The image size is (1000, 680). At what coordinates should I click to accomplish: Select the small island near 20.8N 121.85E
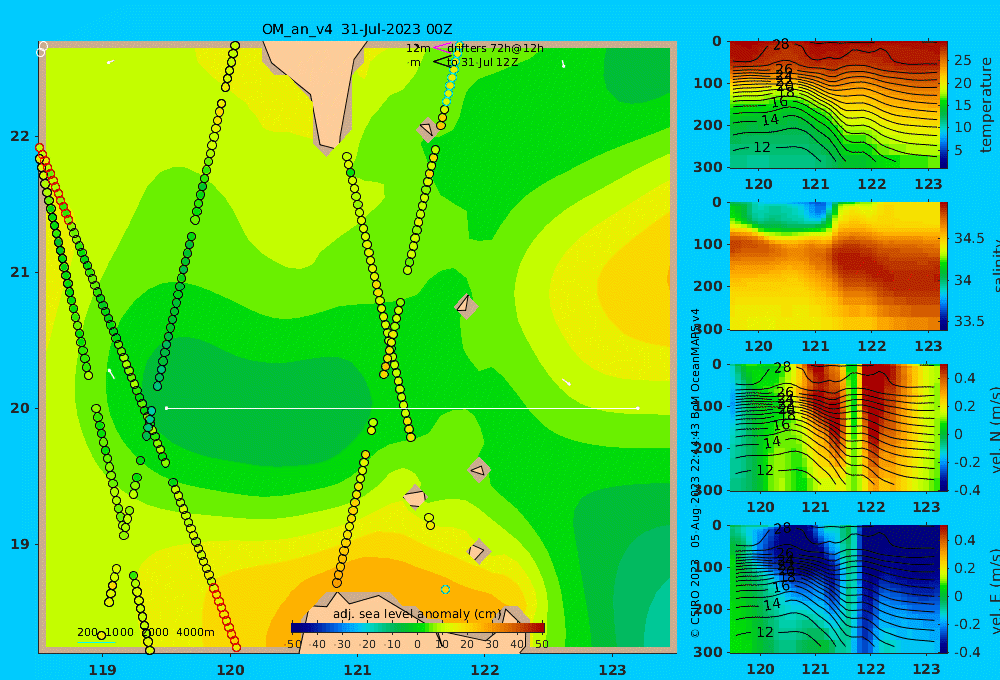click(x=466, y=305)
